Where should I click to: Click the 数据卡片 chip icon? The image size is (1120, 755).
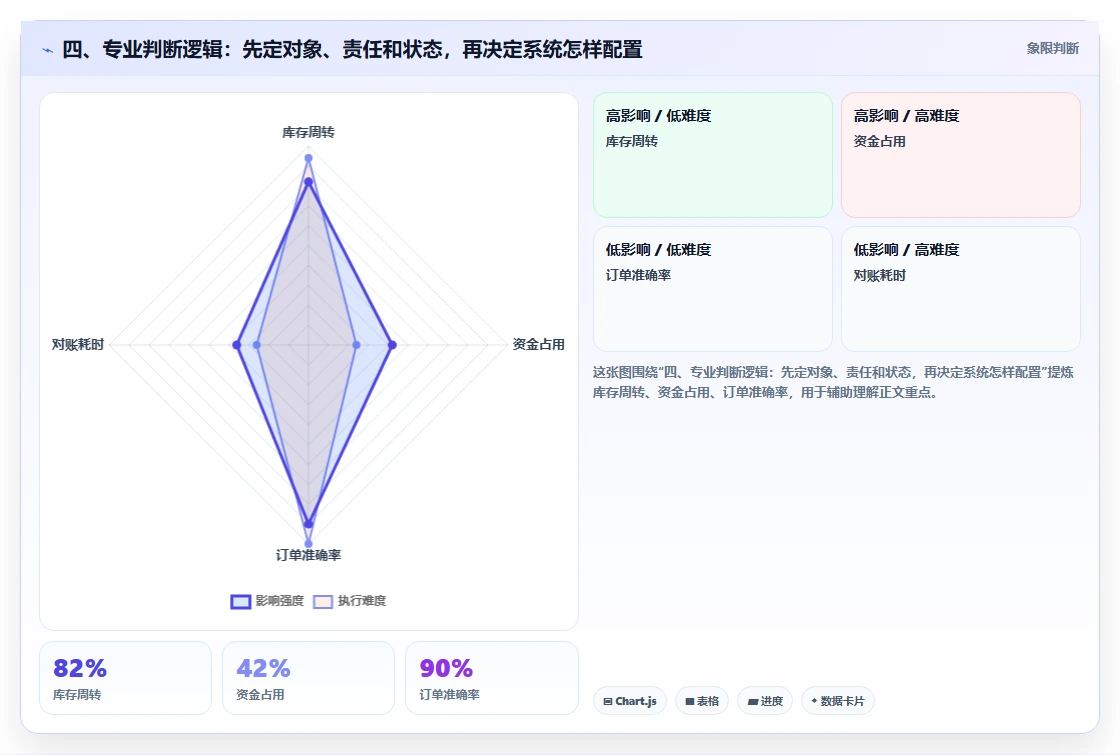[814, 701]
